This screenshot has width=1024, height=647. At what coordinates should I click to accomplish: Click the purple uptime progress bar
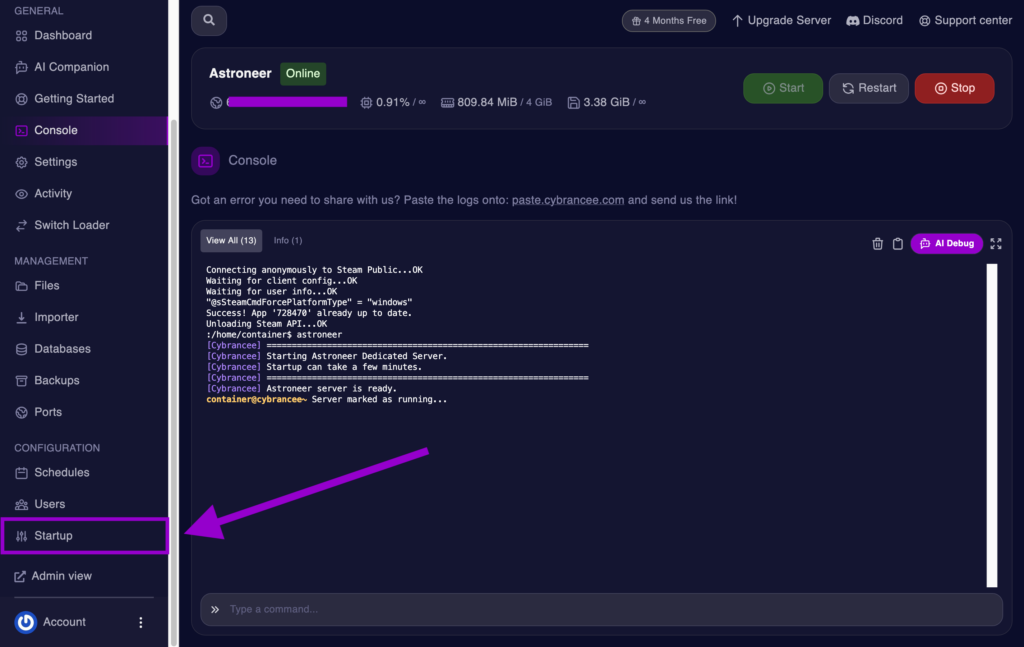point(287,102)
